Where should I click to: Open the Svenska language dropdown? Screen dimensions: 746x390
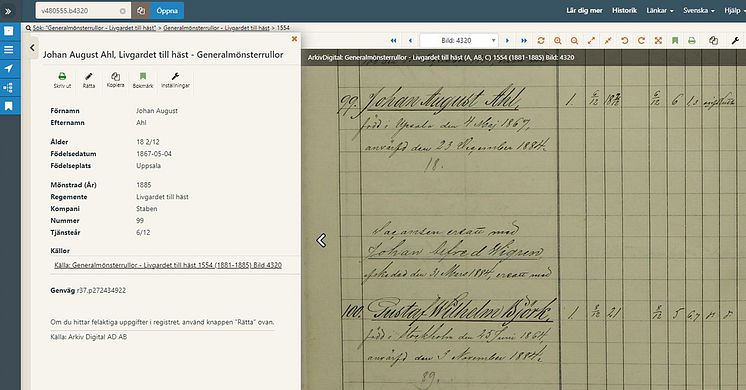coord(698,10)
